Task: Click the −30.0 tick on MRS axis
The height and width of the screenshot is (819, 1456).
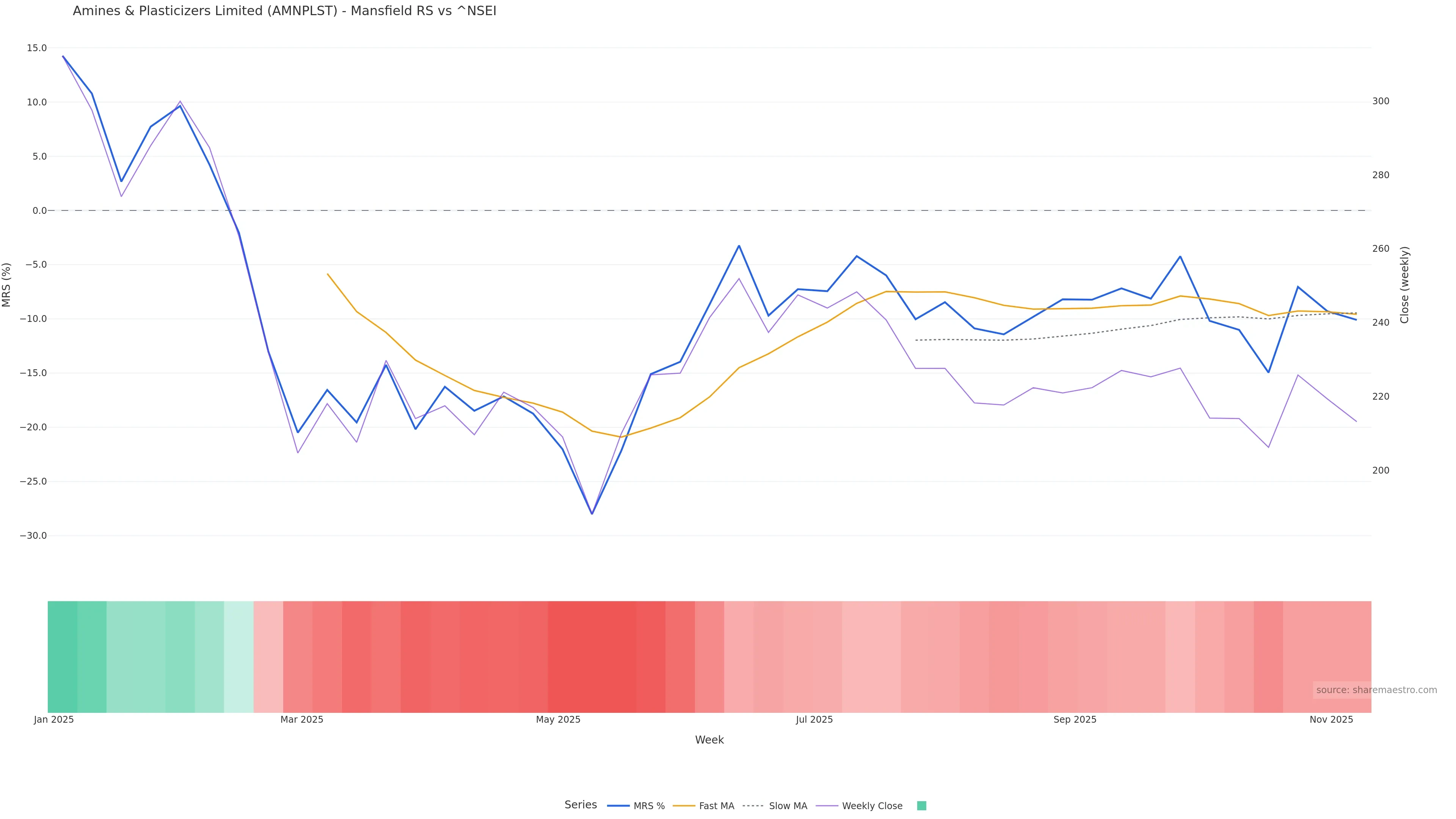Action: (33, 535)
